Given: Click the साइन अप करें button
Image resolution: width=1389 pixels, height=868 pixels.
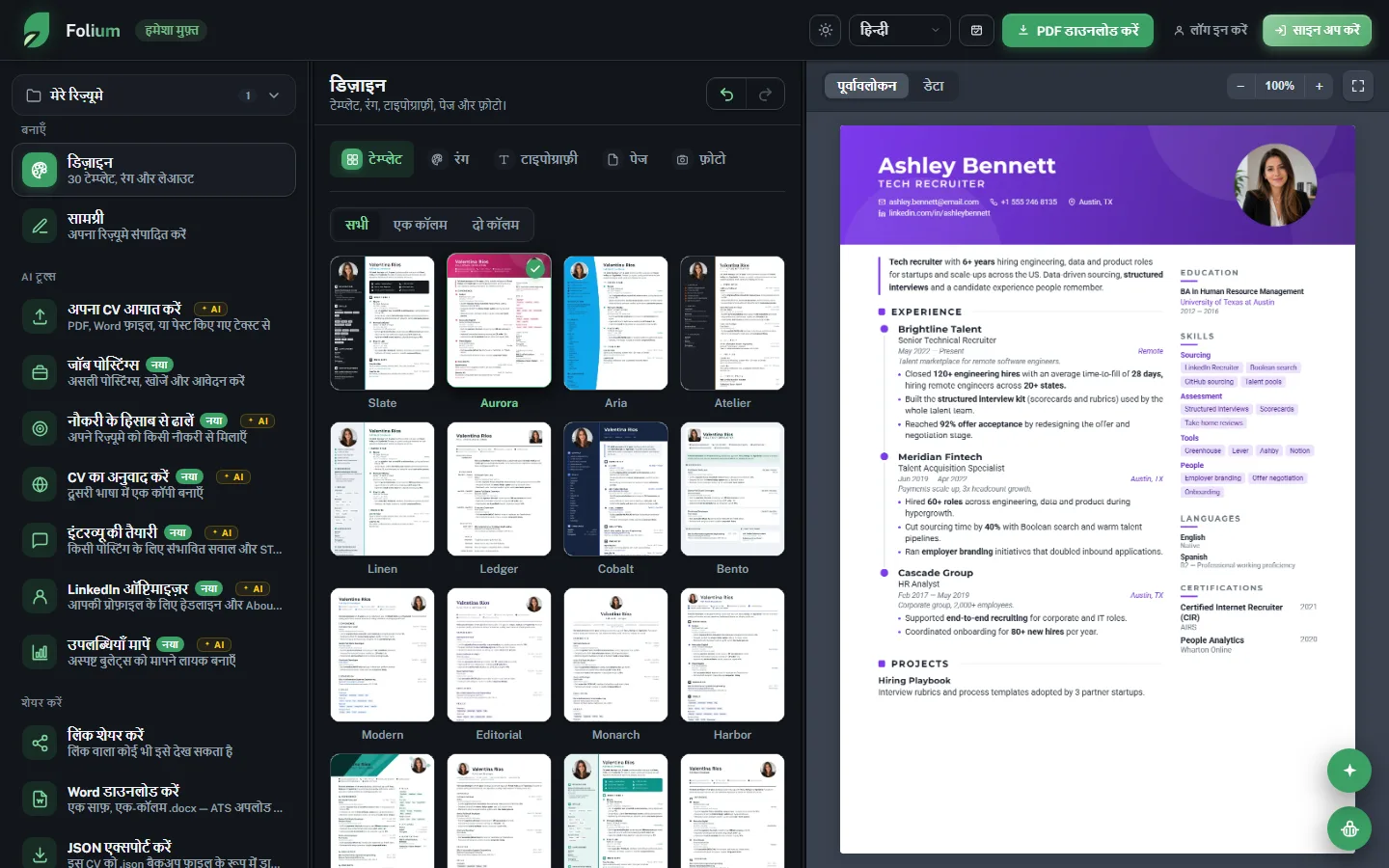Looking at the screenshot, I should [x=1317, y=30].
